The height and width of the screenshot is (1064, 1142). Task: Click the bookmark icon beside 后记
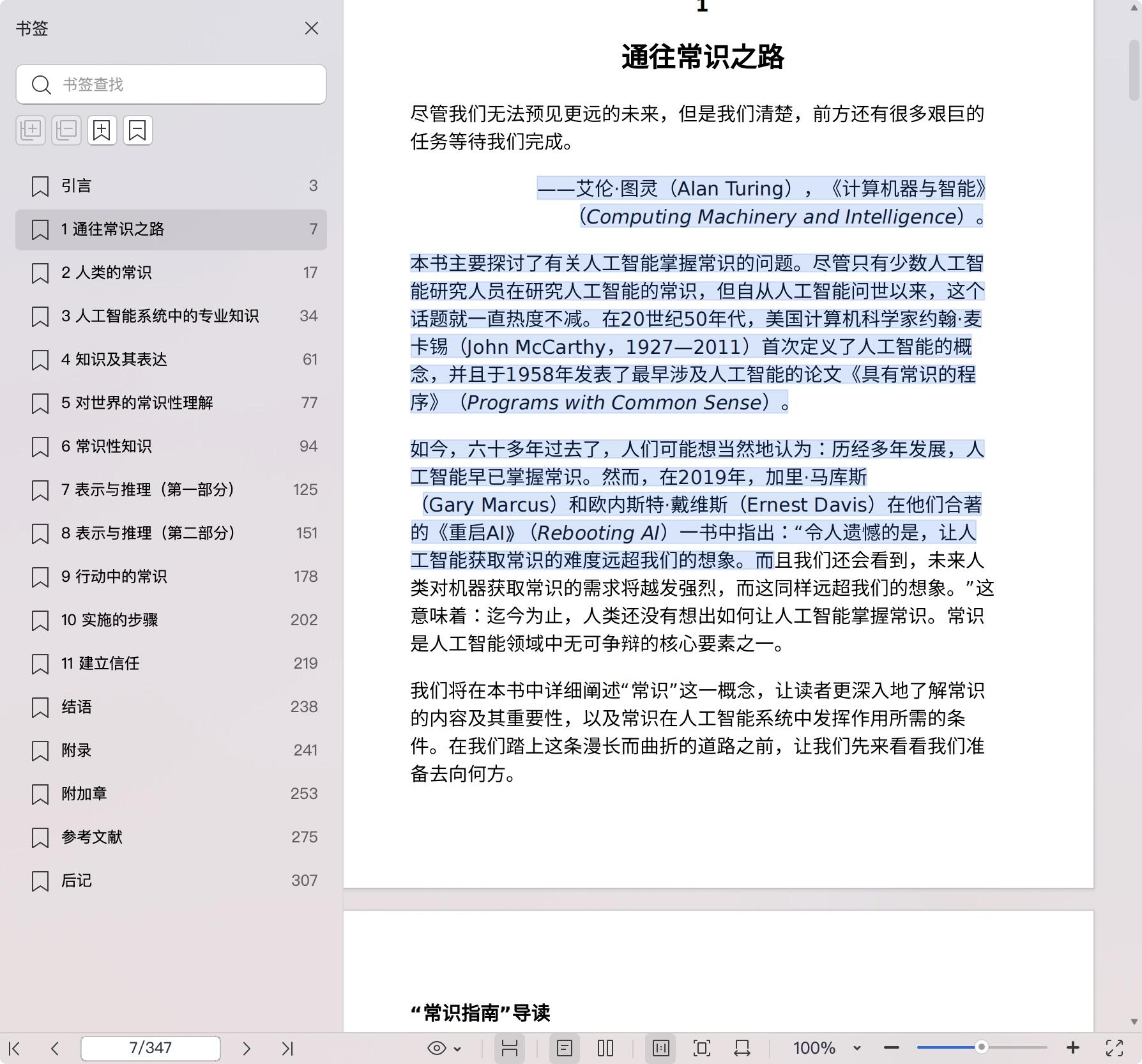coord(40,881)
